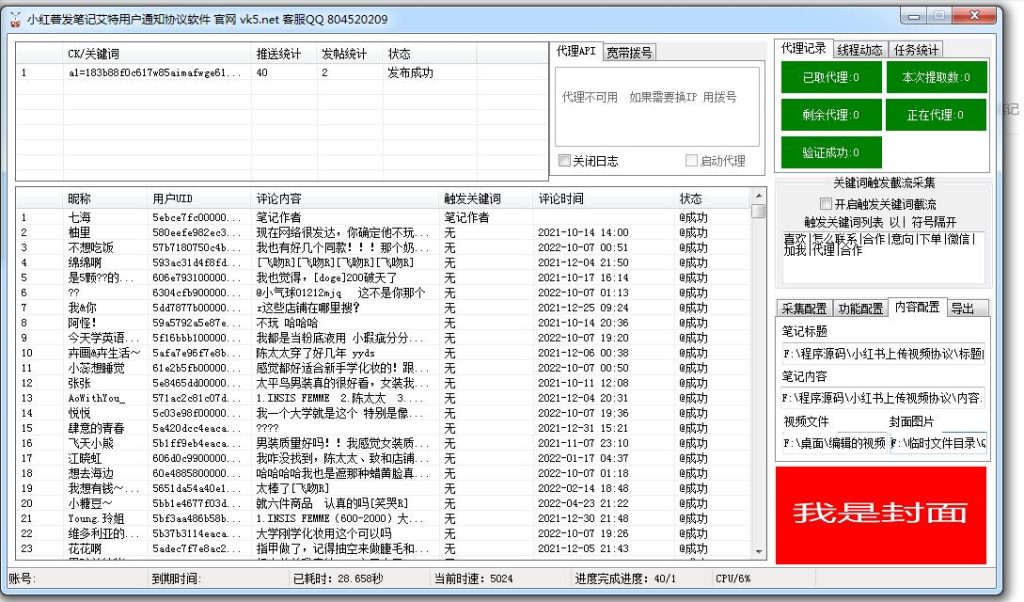Switch to the 采集配置 tab

804,308
